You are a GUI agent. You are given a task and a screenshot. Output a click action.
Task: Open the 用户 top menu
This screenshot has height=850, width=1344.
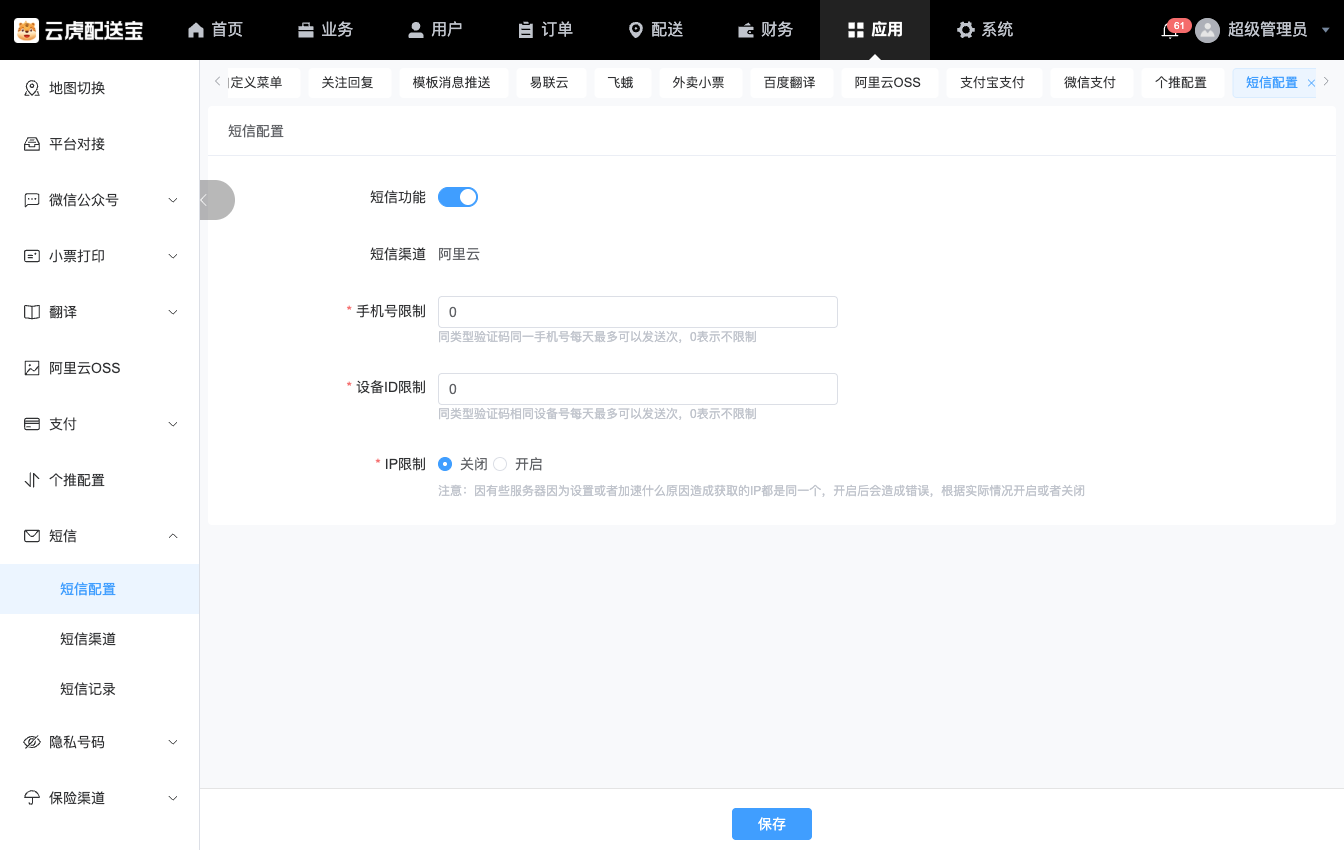(435, 30)
